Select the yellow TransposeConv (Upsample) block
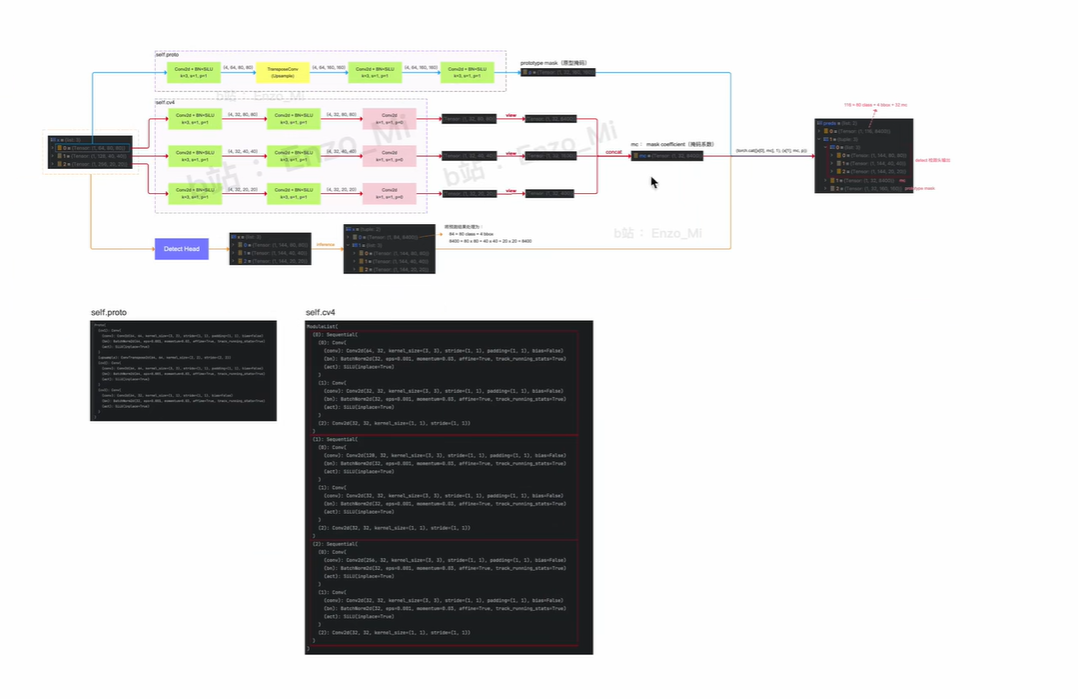 283,72
